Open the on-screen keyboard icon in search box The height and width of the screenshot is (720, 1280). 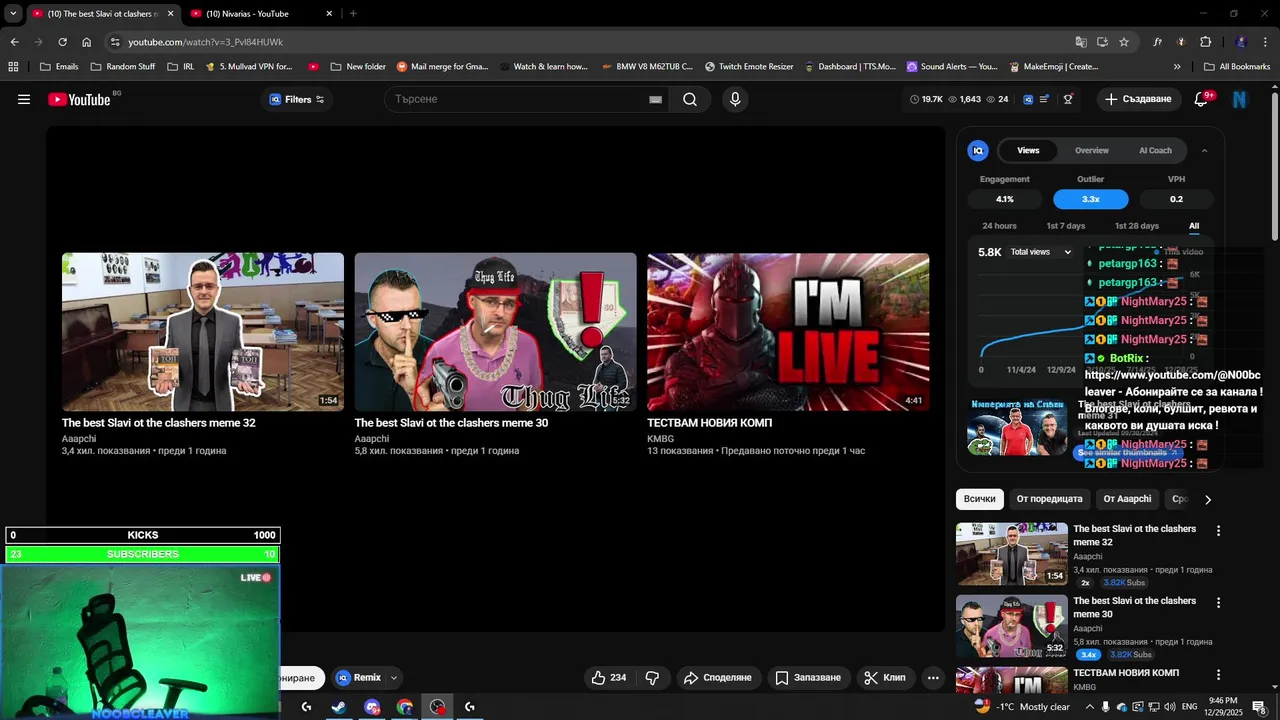coord(656,99)
